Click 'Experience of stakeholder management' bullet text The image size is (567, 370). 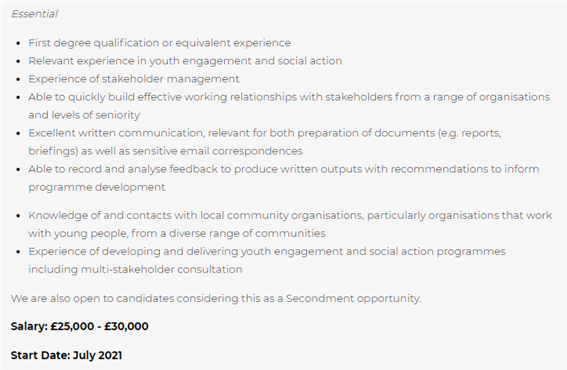click(x=134, y=79)
